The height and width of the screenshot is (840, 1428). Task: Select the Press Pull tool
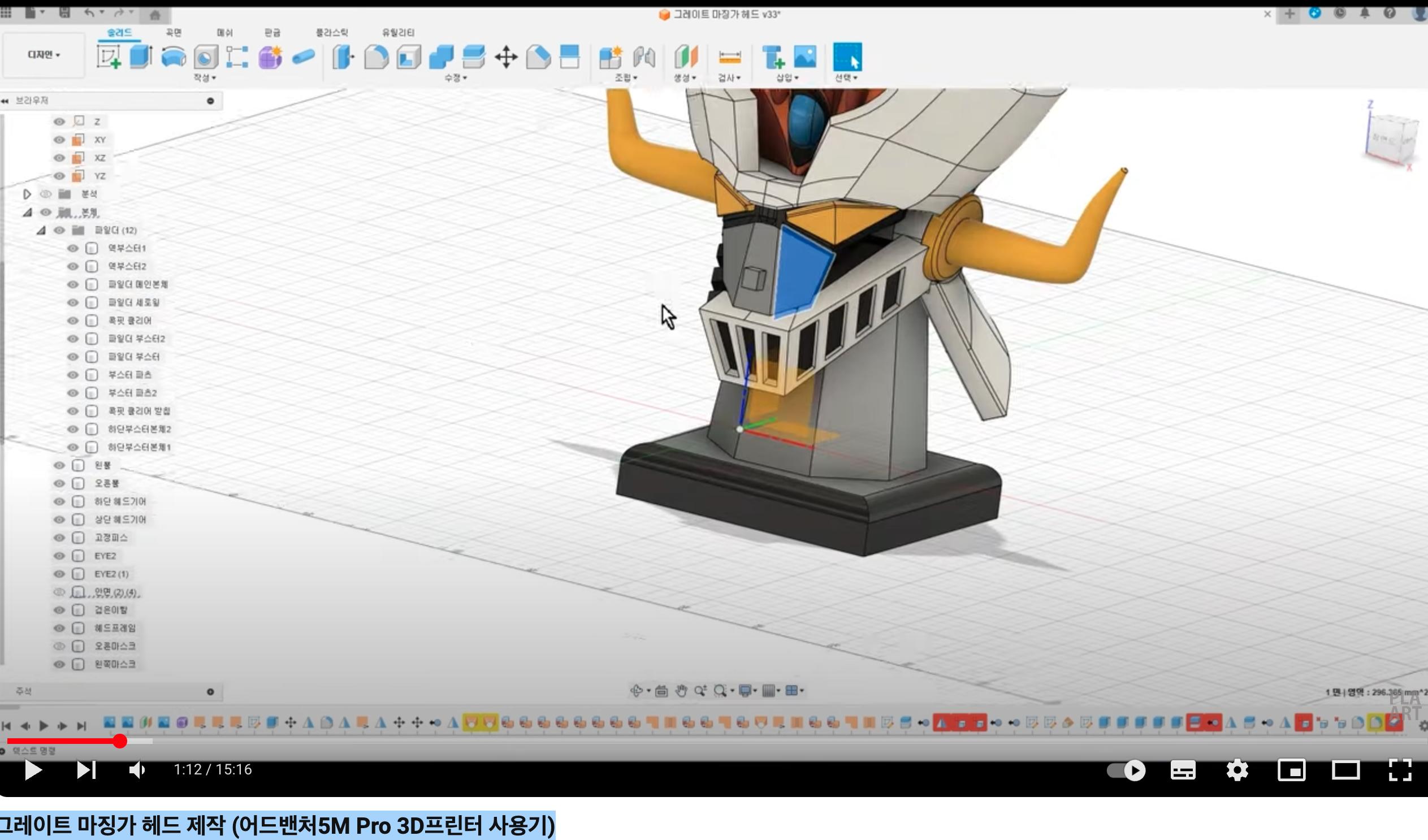coord(343,57)
